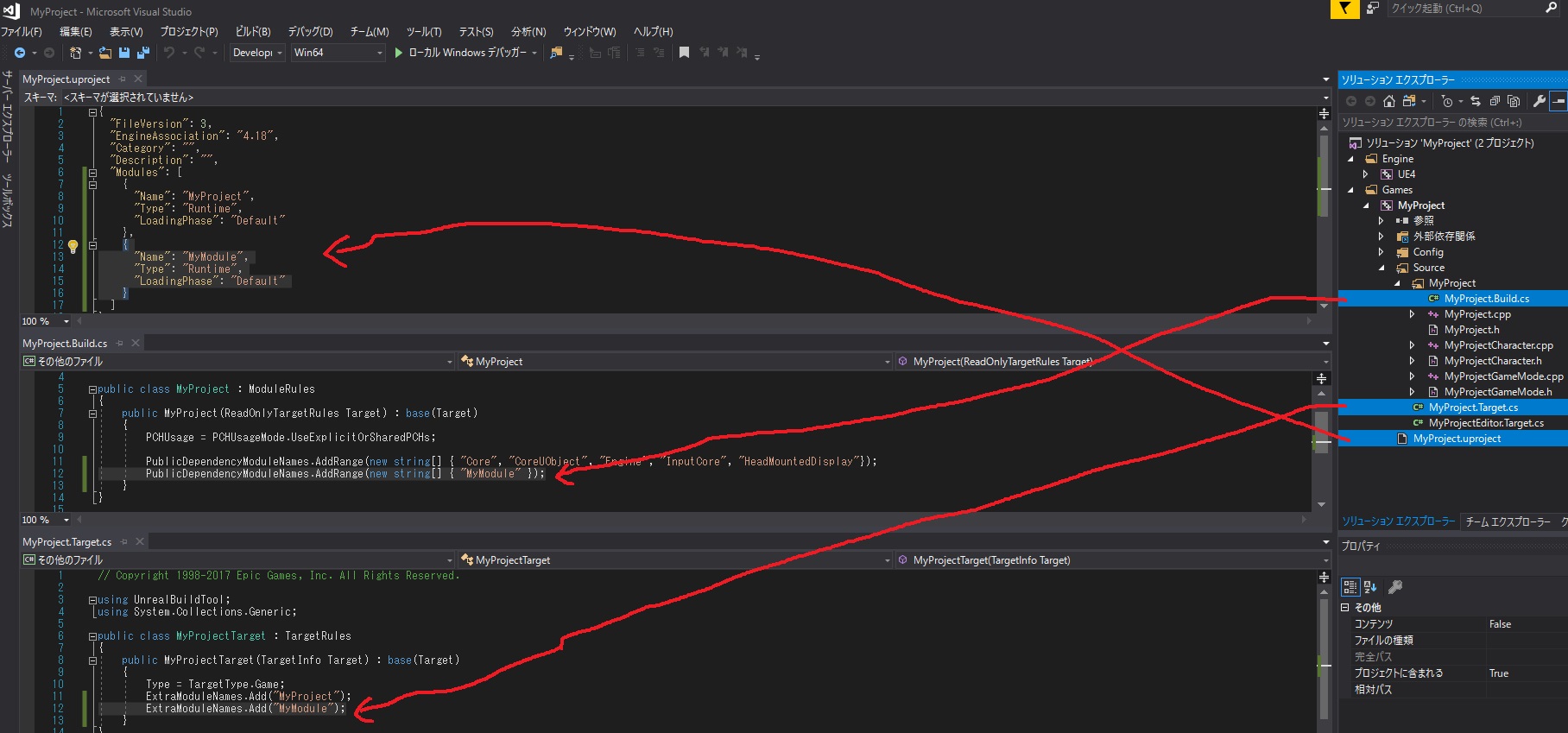
Task: Collapse the その他 property category
Action: [x=1344, y=607]
